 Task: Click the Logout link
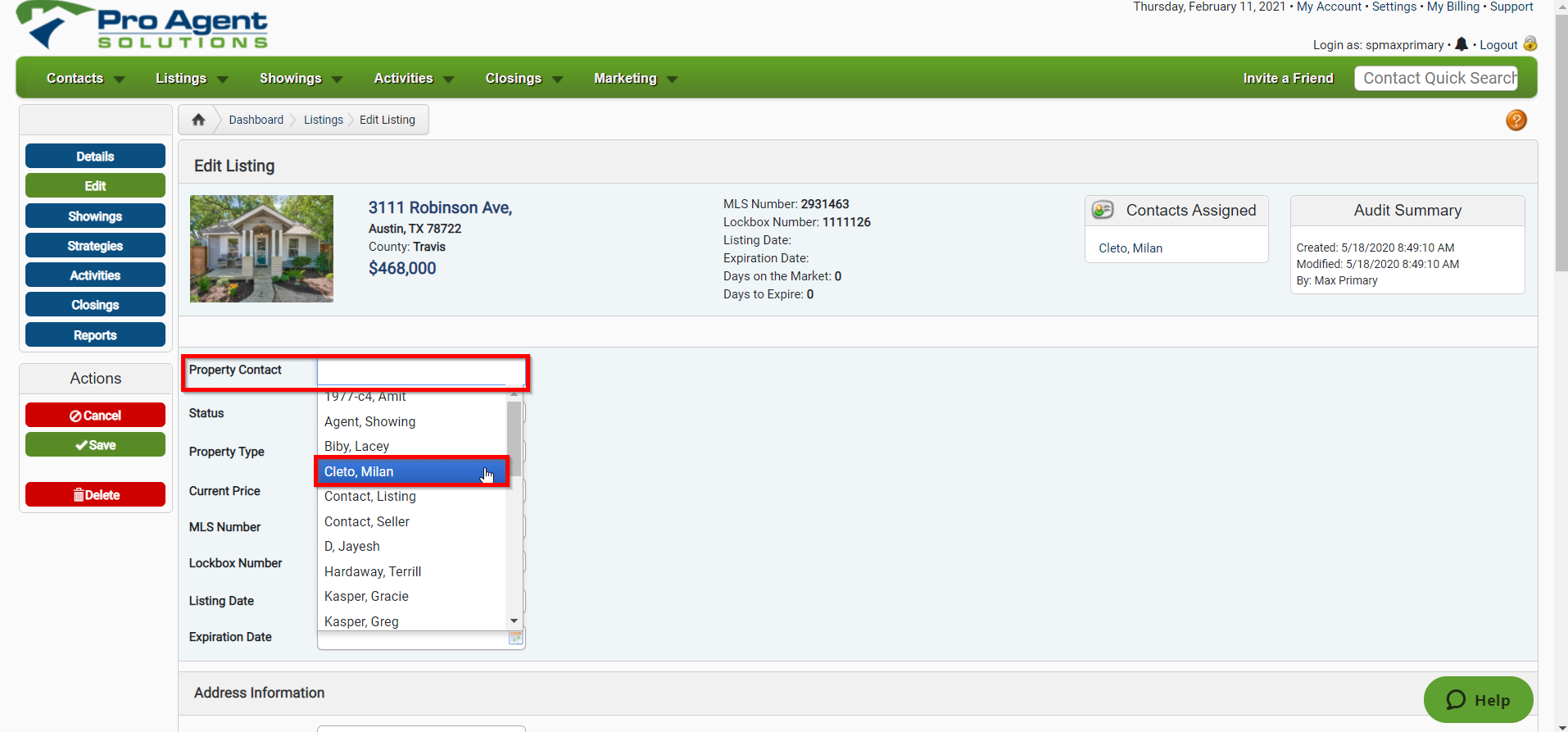click(1498, 45)
